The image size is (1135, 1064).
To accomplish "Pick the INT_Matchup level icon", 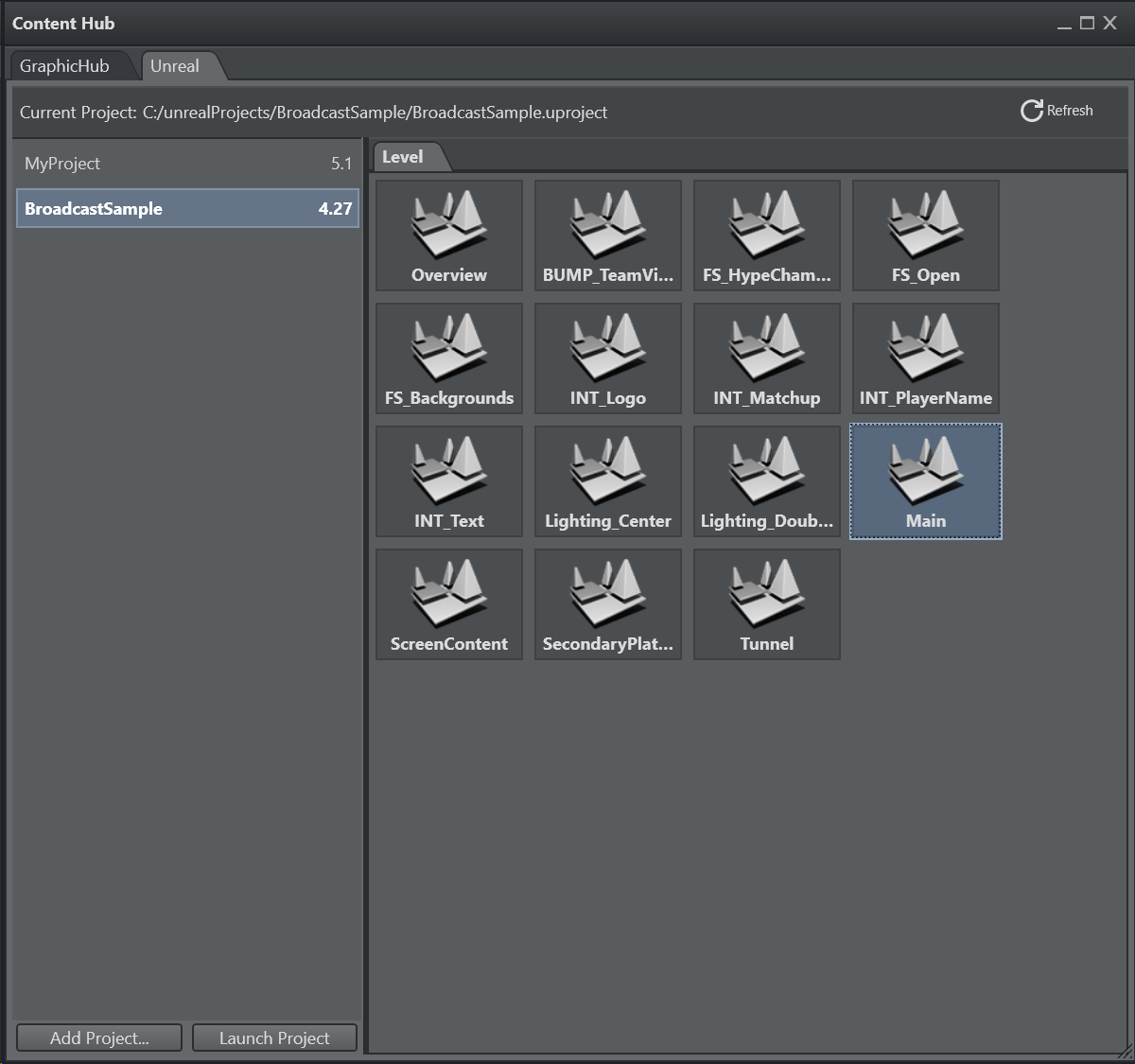I will click(767, 349).
